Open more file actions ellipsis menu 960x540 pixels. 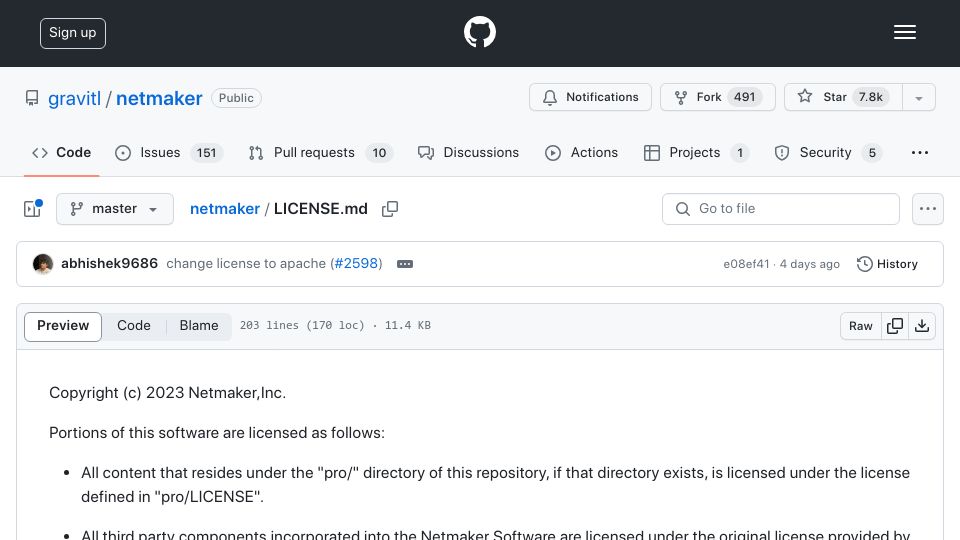click(x=928, y=209)
